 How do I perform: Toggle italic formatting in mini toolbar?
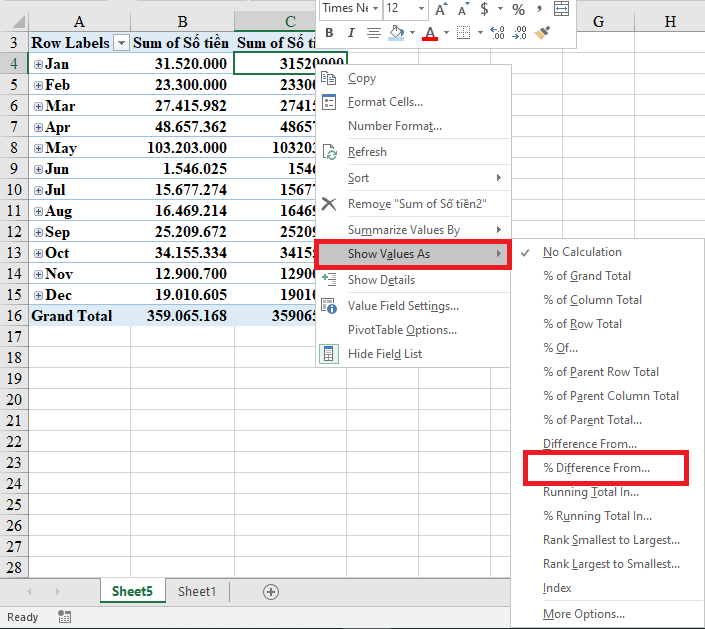tap(350, 33)
